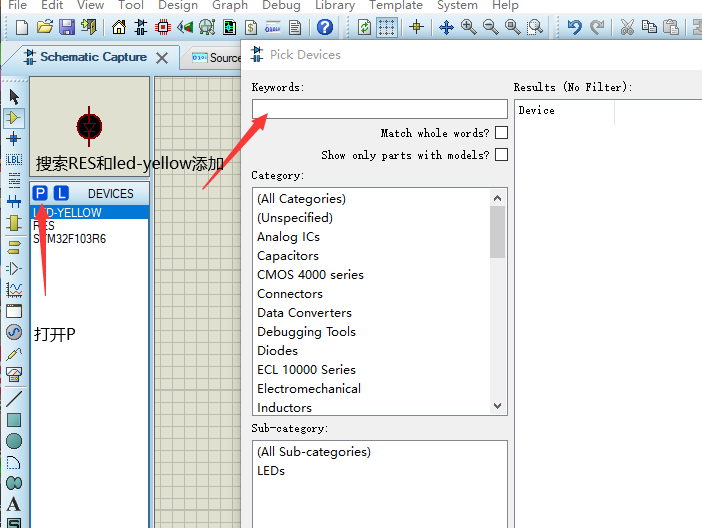This screenshot has height=528, width=702.
Task: Create a new project from toolbar
Action: pos(22,27)
